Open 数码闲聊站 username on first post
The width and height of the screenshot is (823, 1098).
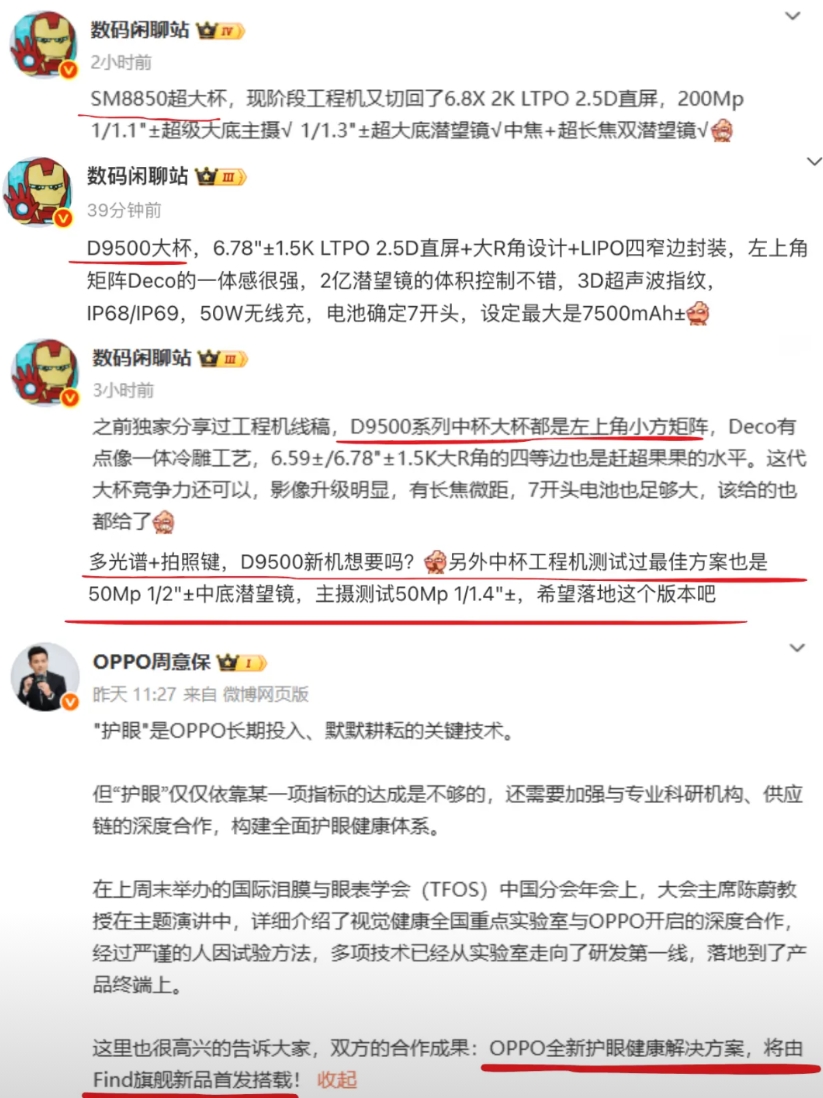click(x=139, y=30)
